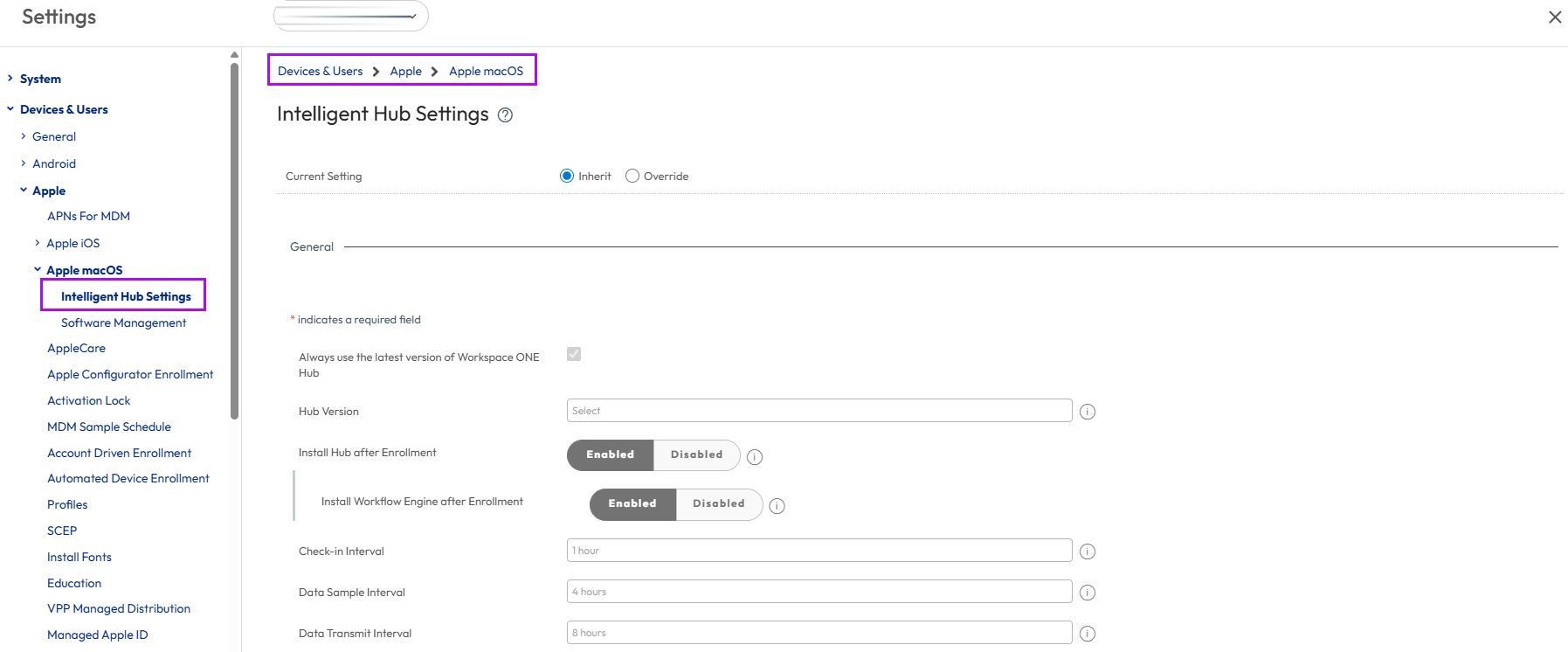Show info icon for Data Transmit Interval
This screenshot has width=1568, height=652.
click(1088, 634)
